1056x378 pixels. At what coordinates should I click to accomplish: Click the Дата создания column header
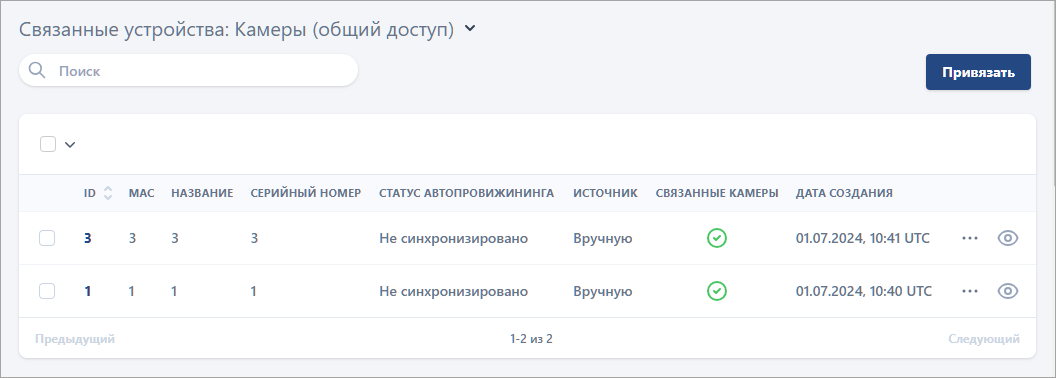[844, 193]
